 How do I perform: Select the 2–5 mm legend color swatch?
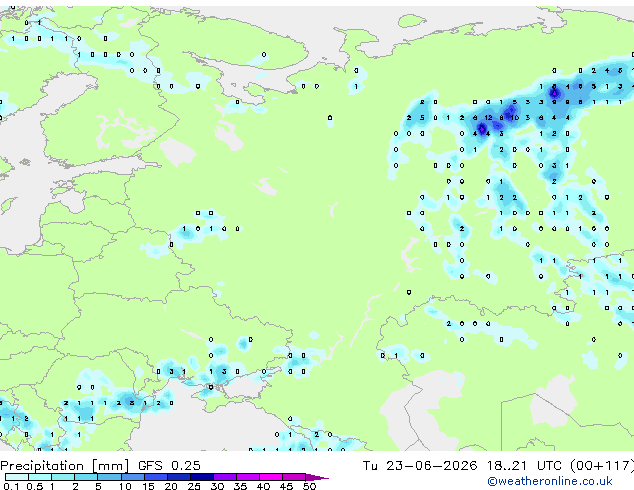pyautogui.click(x=86, y=477)
